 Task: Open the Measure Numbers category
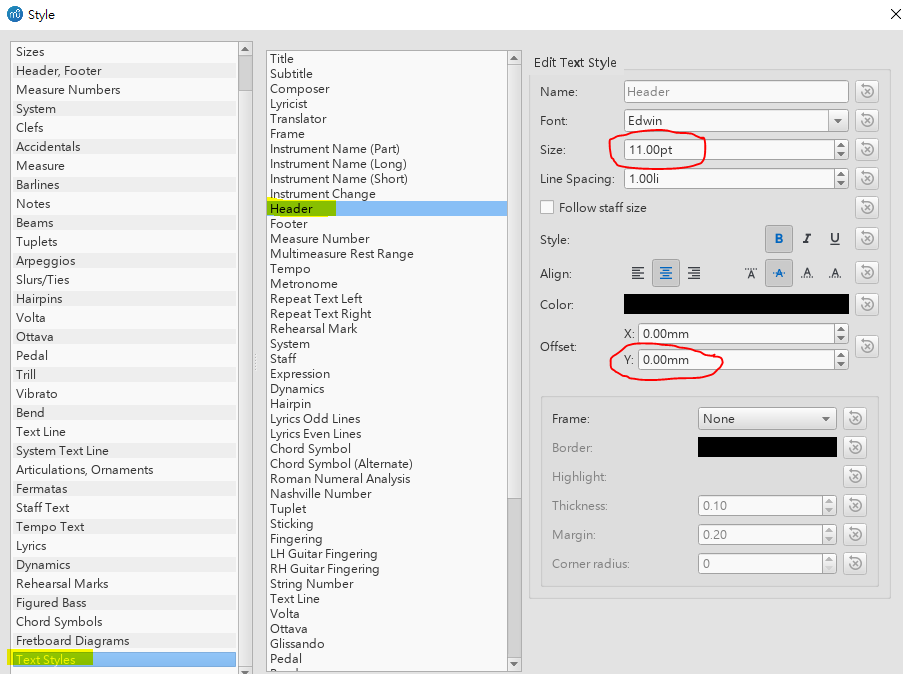[124, 90]
